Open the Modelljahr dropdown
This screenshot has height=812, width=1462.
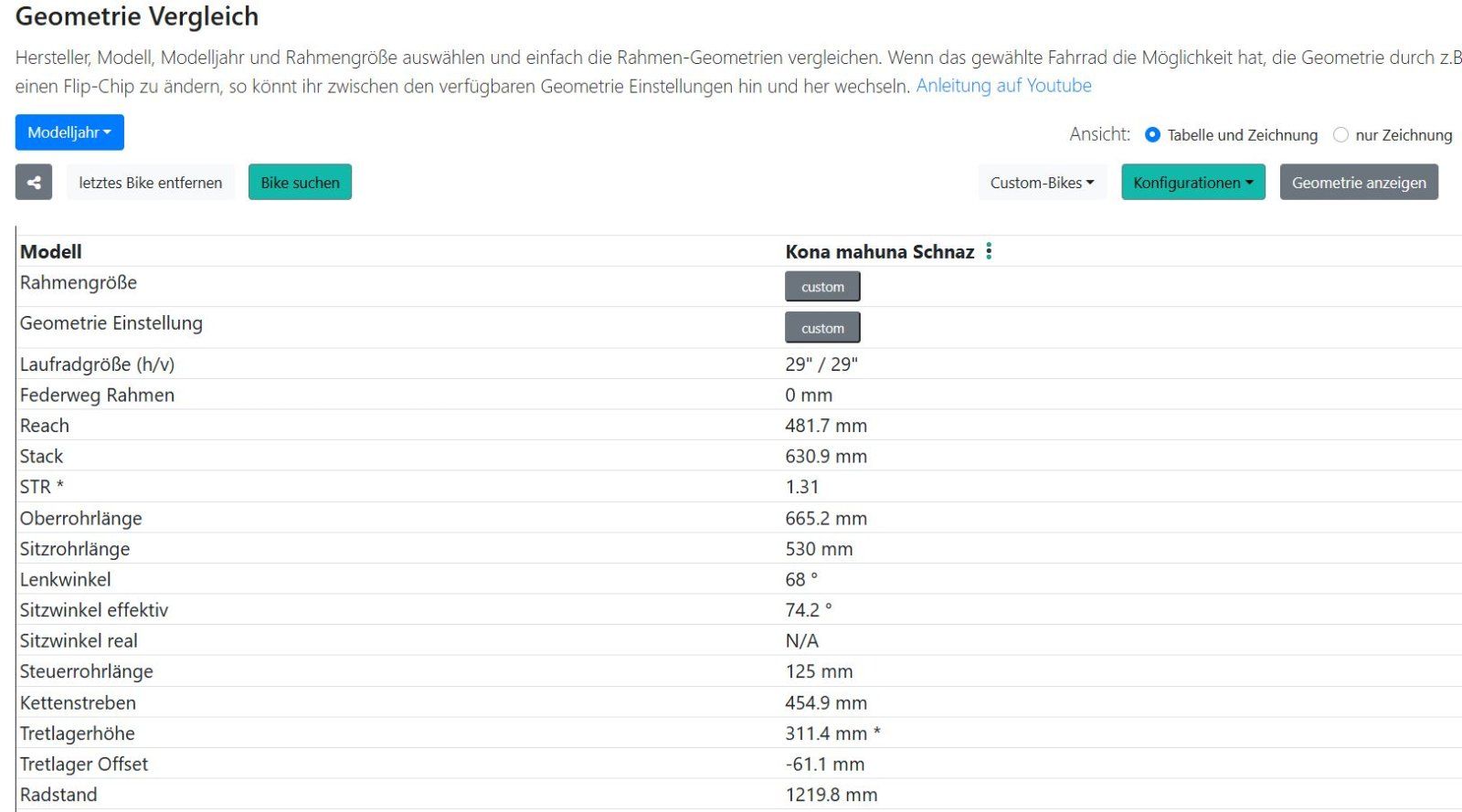coord(69,132)
